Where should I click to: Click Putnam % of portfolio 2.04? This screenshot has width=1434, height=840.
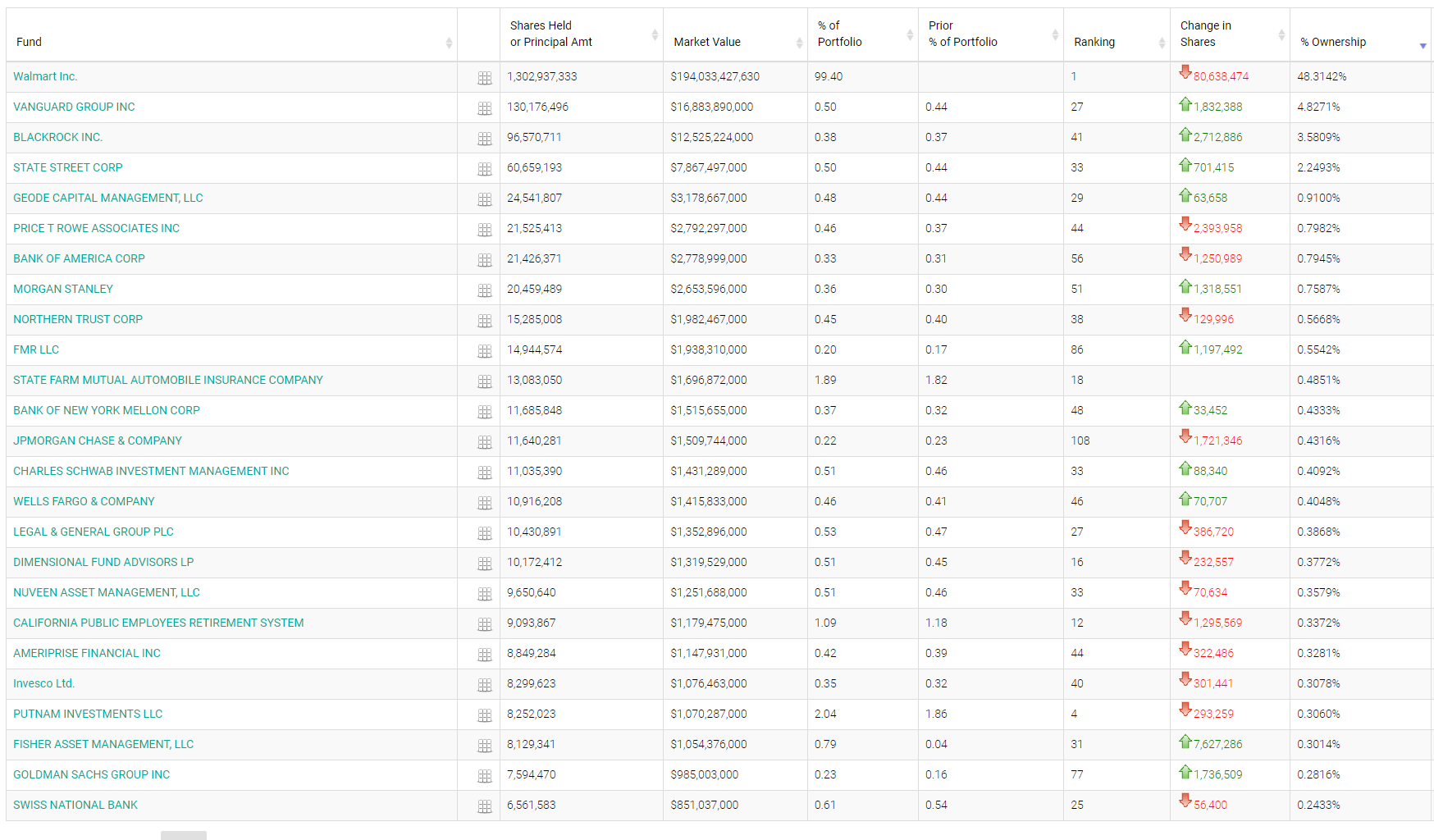[x=825, y=714]
